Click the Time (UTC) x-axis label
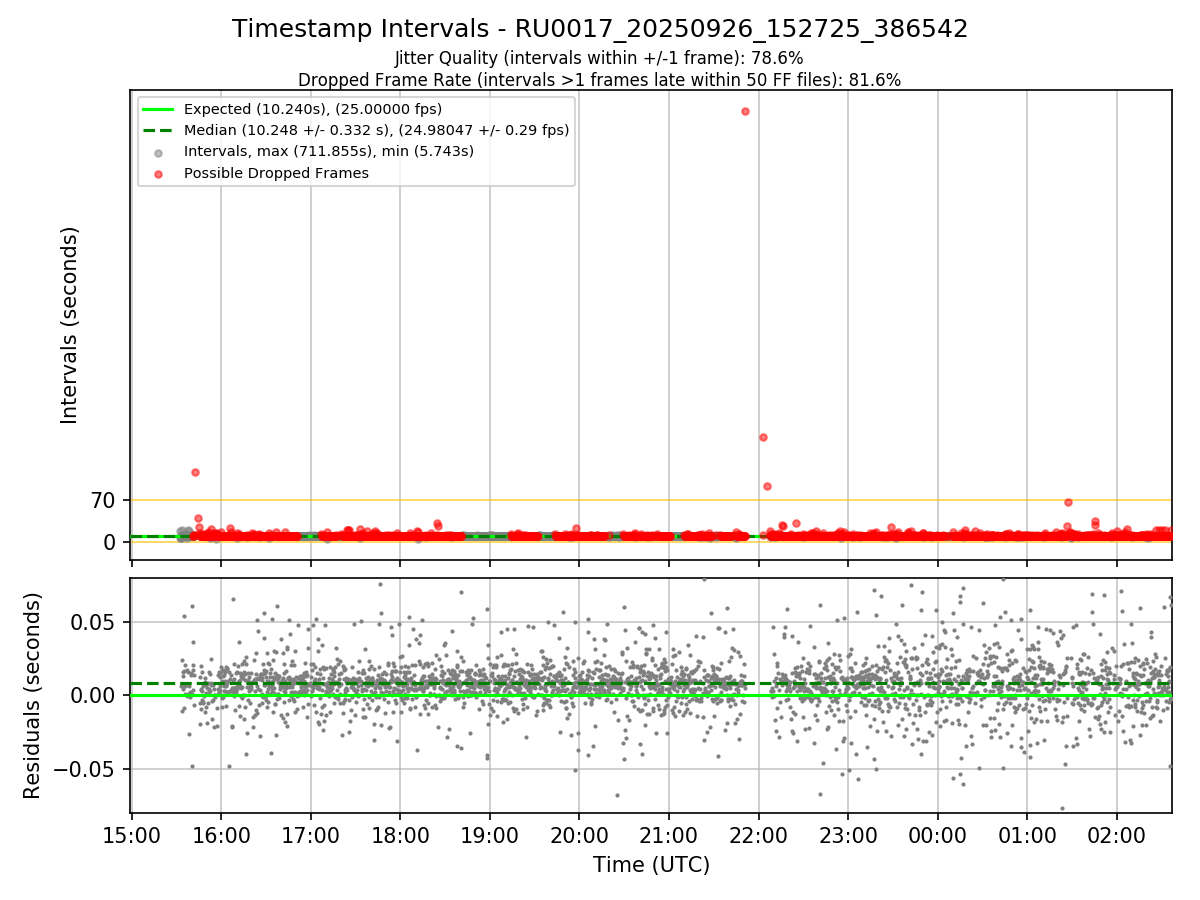This screenshot has width=1200, height=900. tap(651, 864)
